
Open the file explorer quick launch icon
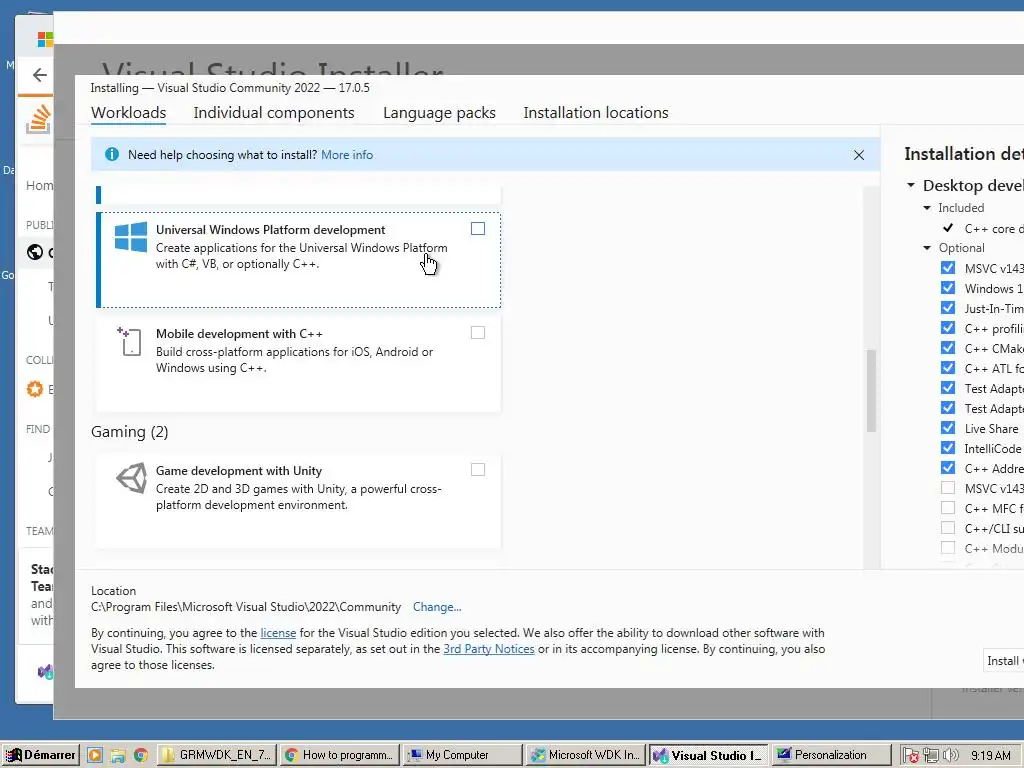coord(118,755)
